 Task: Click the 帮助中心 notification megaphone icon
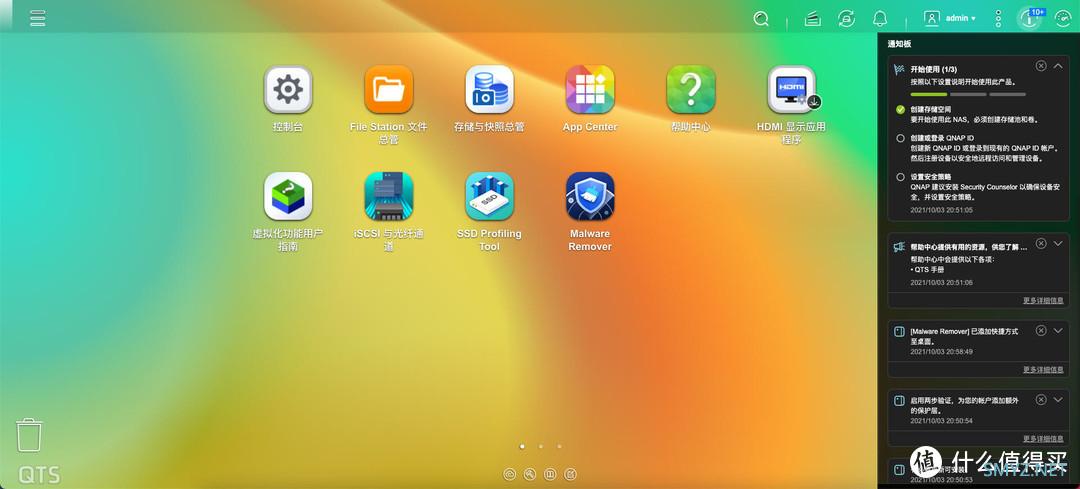click(x=899, y=247)
